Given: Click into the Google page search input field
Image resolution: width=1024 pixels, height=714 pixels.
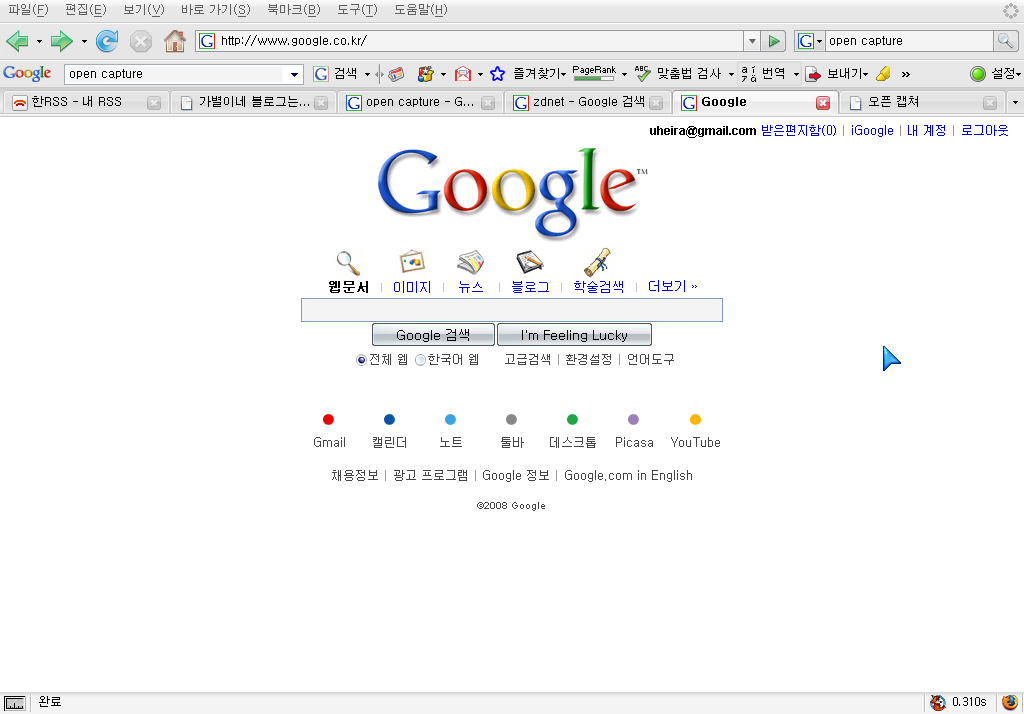Looking at the screenshot, I should pyautogui.click(x=511, y=310).
